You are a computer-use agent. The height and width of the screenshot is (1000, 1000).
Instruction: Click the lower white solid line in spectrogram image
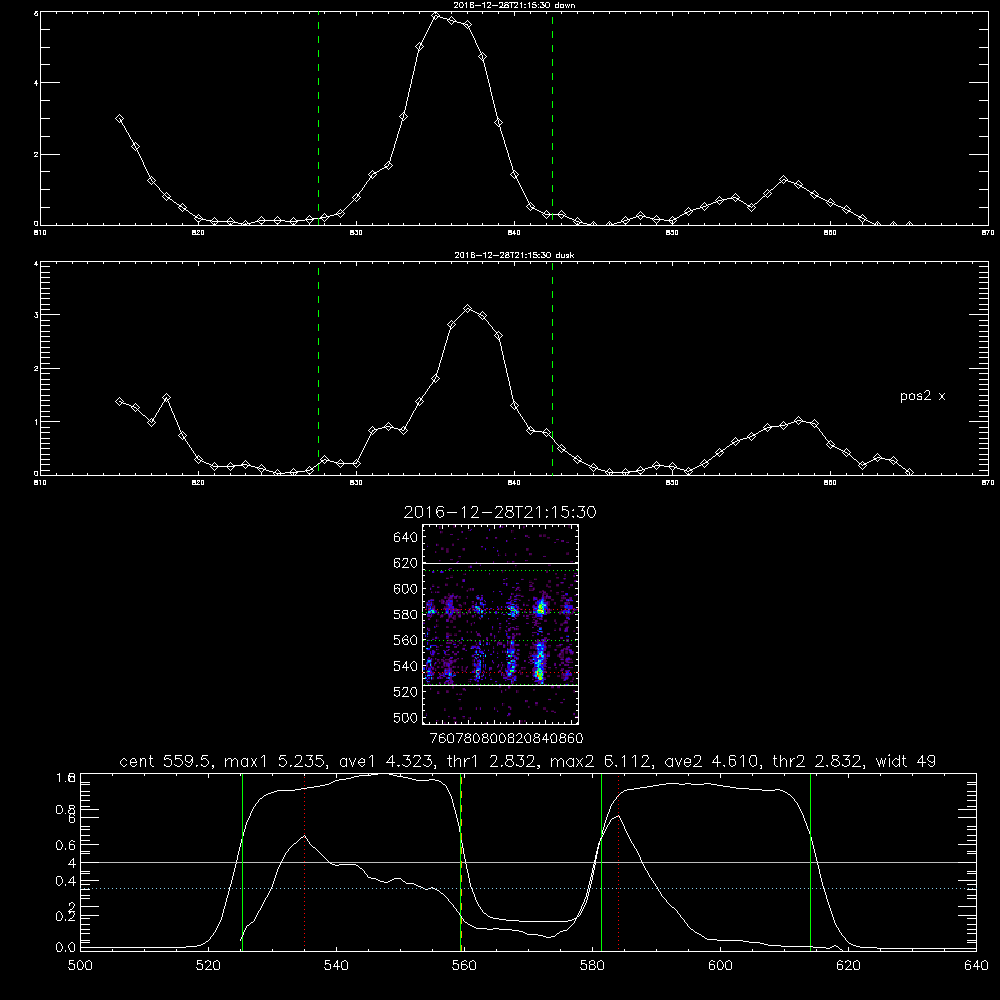tap(501, 685)
